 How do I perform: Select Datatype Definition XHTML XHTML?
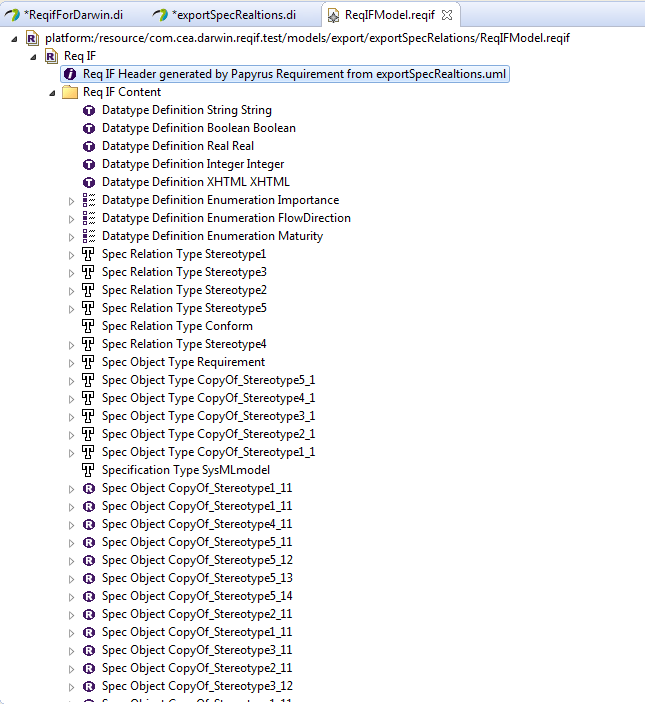click(x=196, y=182)
